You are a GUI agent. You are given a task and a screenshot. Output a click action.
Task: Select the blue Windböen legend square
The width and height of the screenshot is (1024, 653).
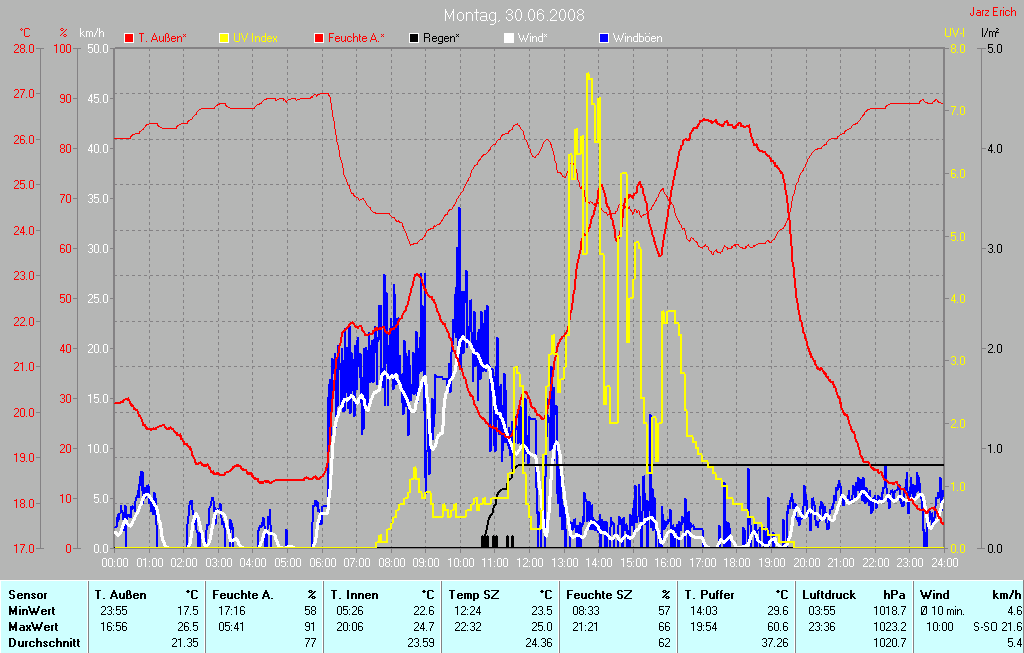tap(603, 38)
